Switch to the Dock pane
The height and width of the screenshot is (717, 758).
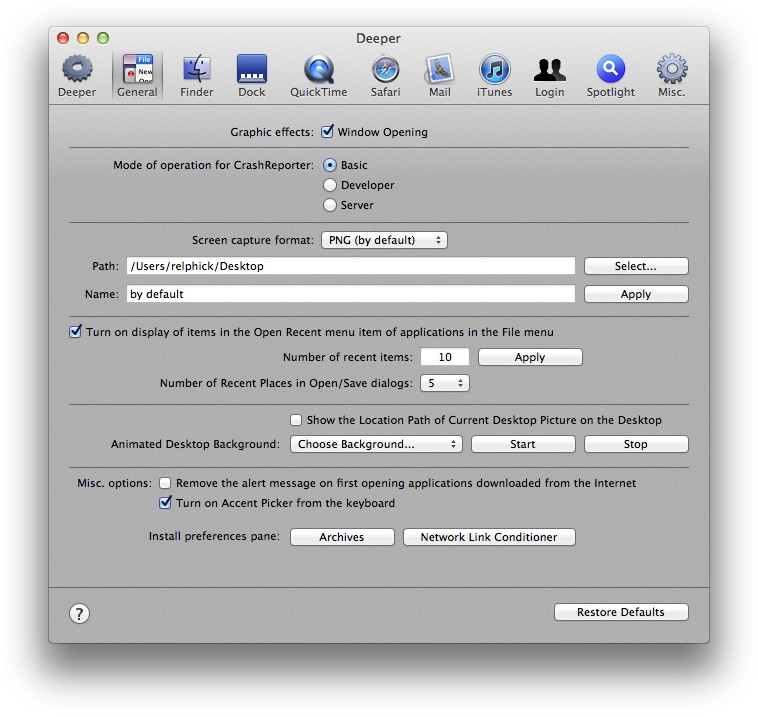(251, 76)
